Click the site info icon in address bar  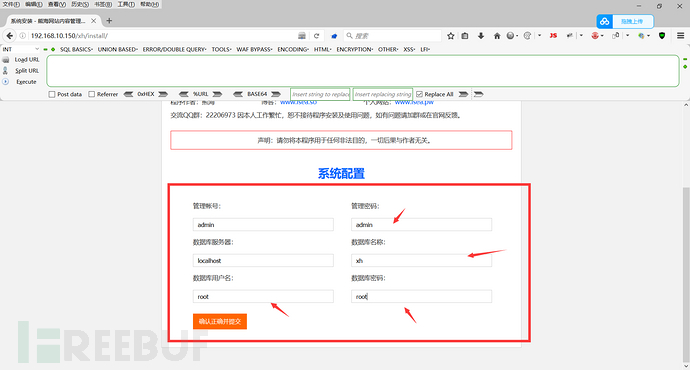tap(22, 36)
